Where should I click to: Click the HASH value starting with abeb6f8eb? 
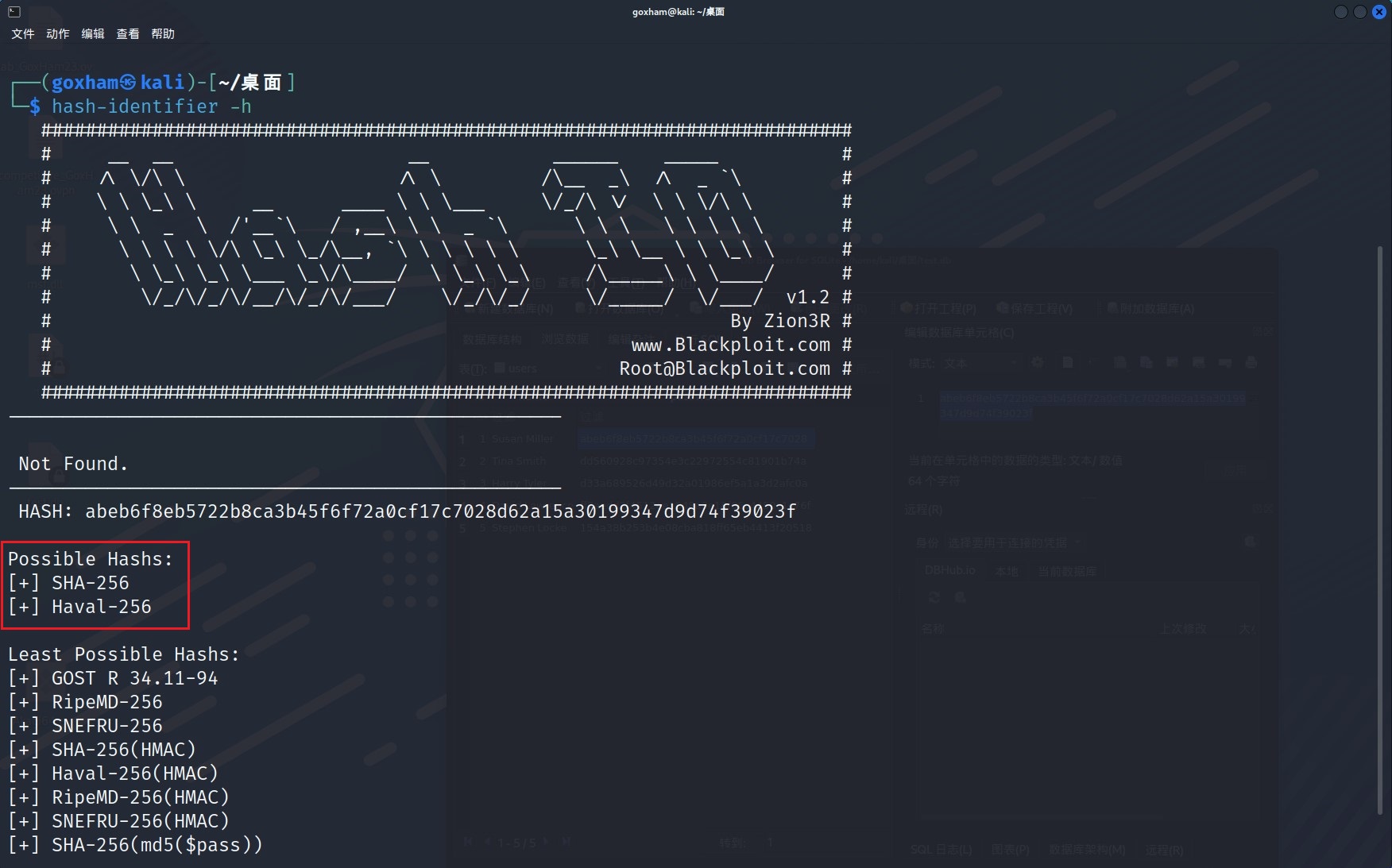click(x=440, y=511)
